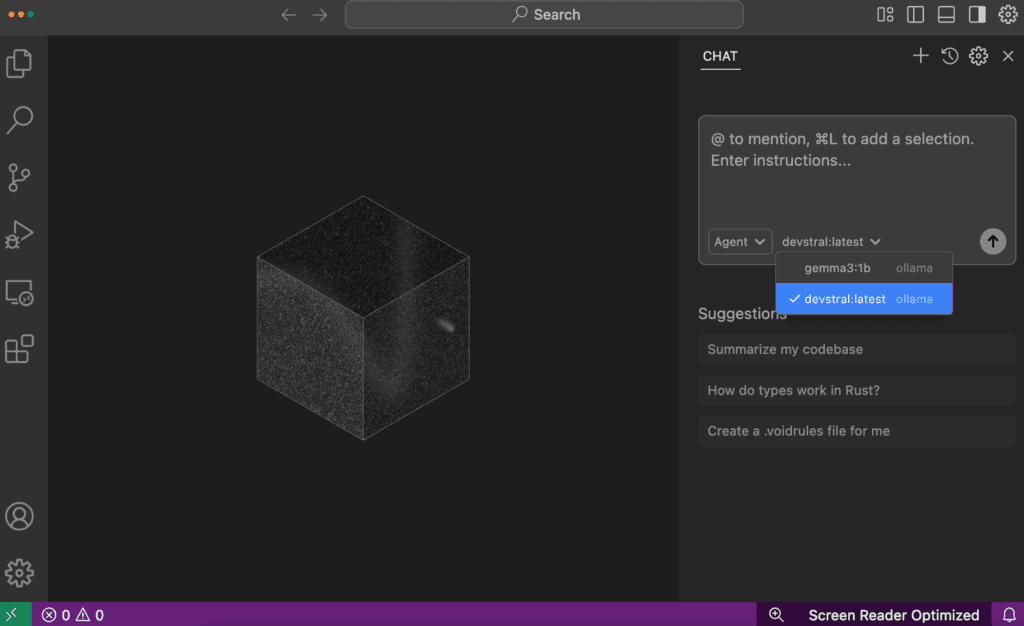Open the Remote Explorer view
1024x626 pixels.
pos(19,293)
